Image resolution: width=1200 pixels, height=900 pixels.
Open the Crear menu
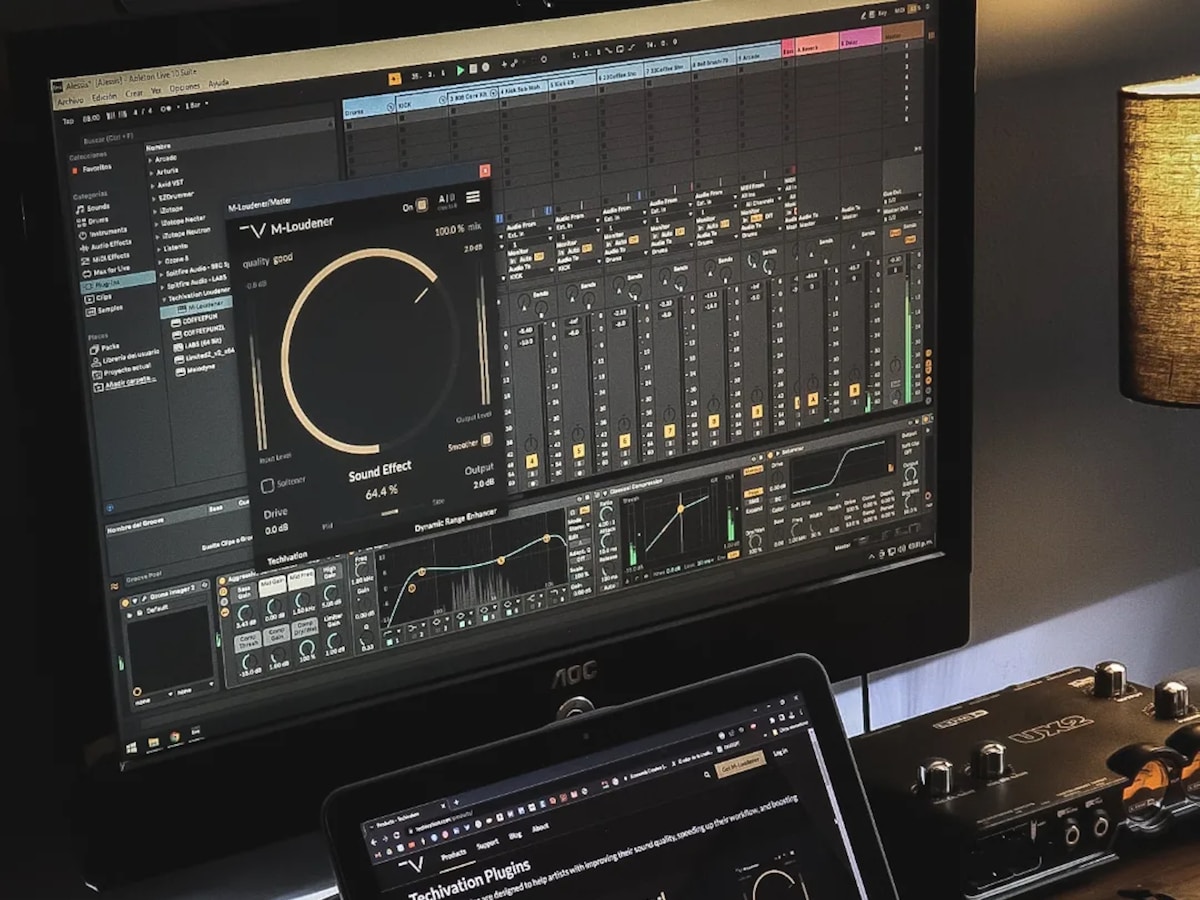(x=134, y=93)
